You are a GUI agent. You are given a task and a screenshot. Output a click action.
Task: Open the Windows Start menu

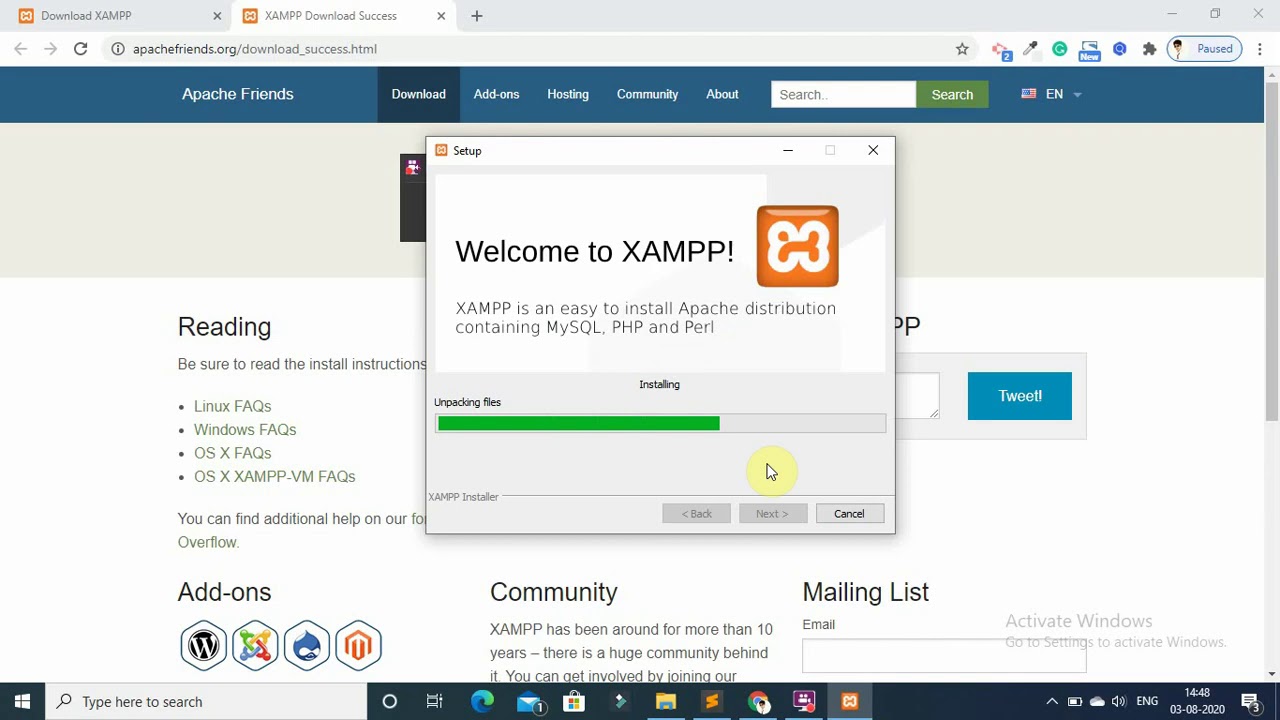pyautogui.click(x=22, y=702)
